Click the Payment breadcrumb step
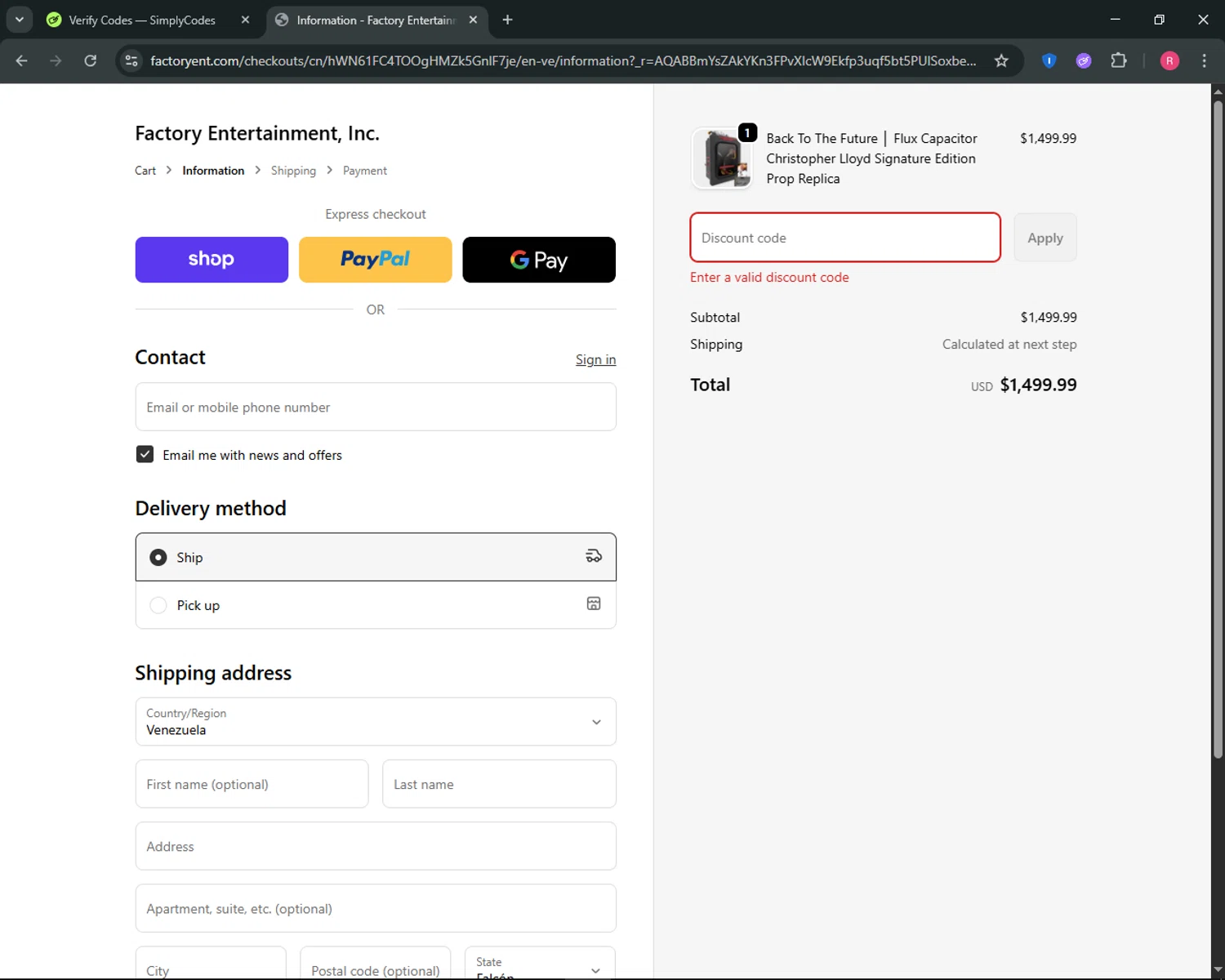1225x980 pixels. 365,171
